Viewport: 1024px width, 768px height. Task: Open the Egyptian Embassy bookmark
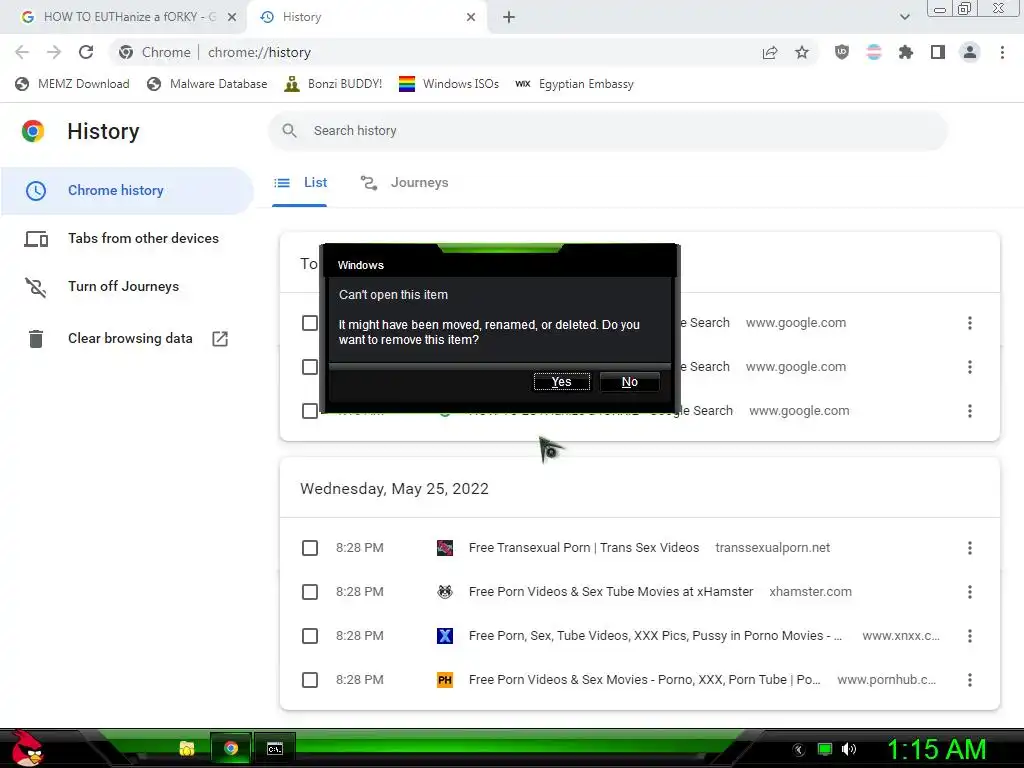(x=575, y=84)
